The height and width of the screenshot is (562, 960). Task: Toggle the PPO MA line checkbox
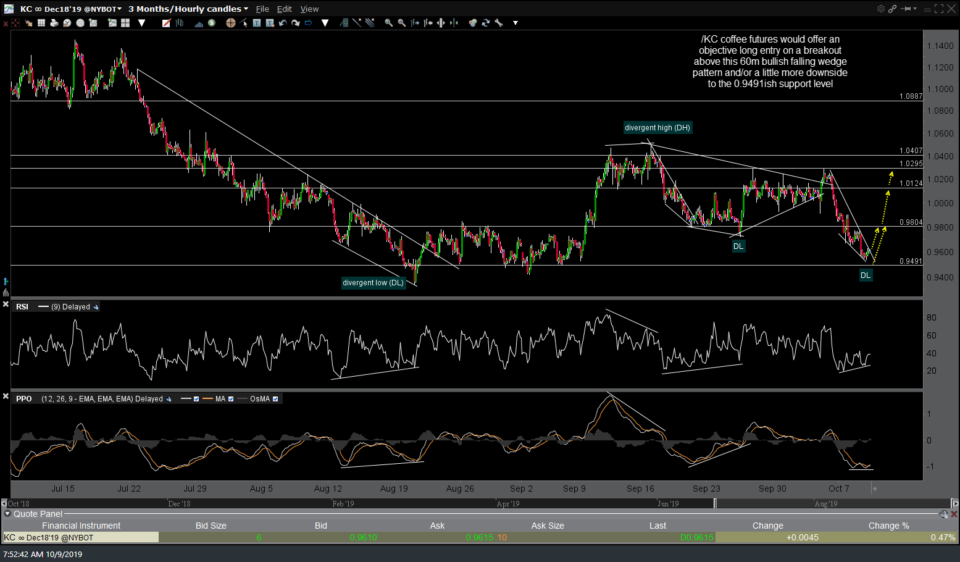231,399
